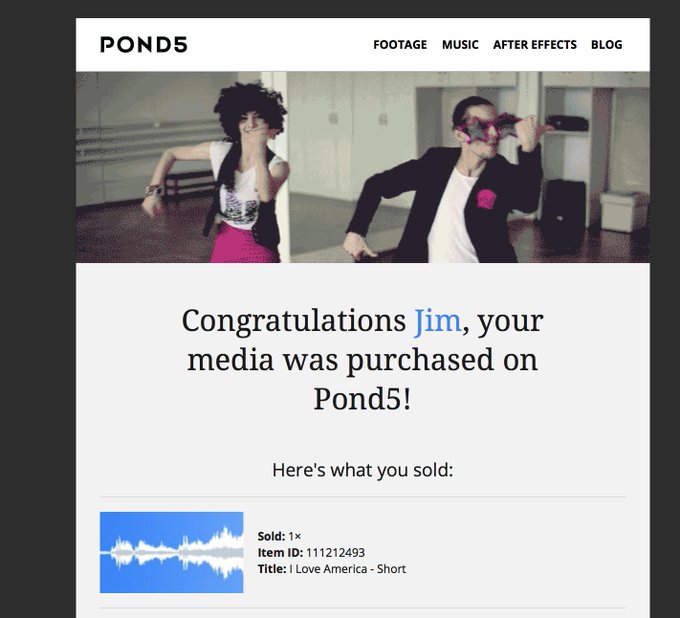Click the pink pocket square on jacket
680x618 pixels.
pyautogui.click(x=486, y=199)
